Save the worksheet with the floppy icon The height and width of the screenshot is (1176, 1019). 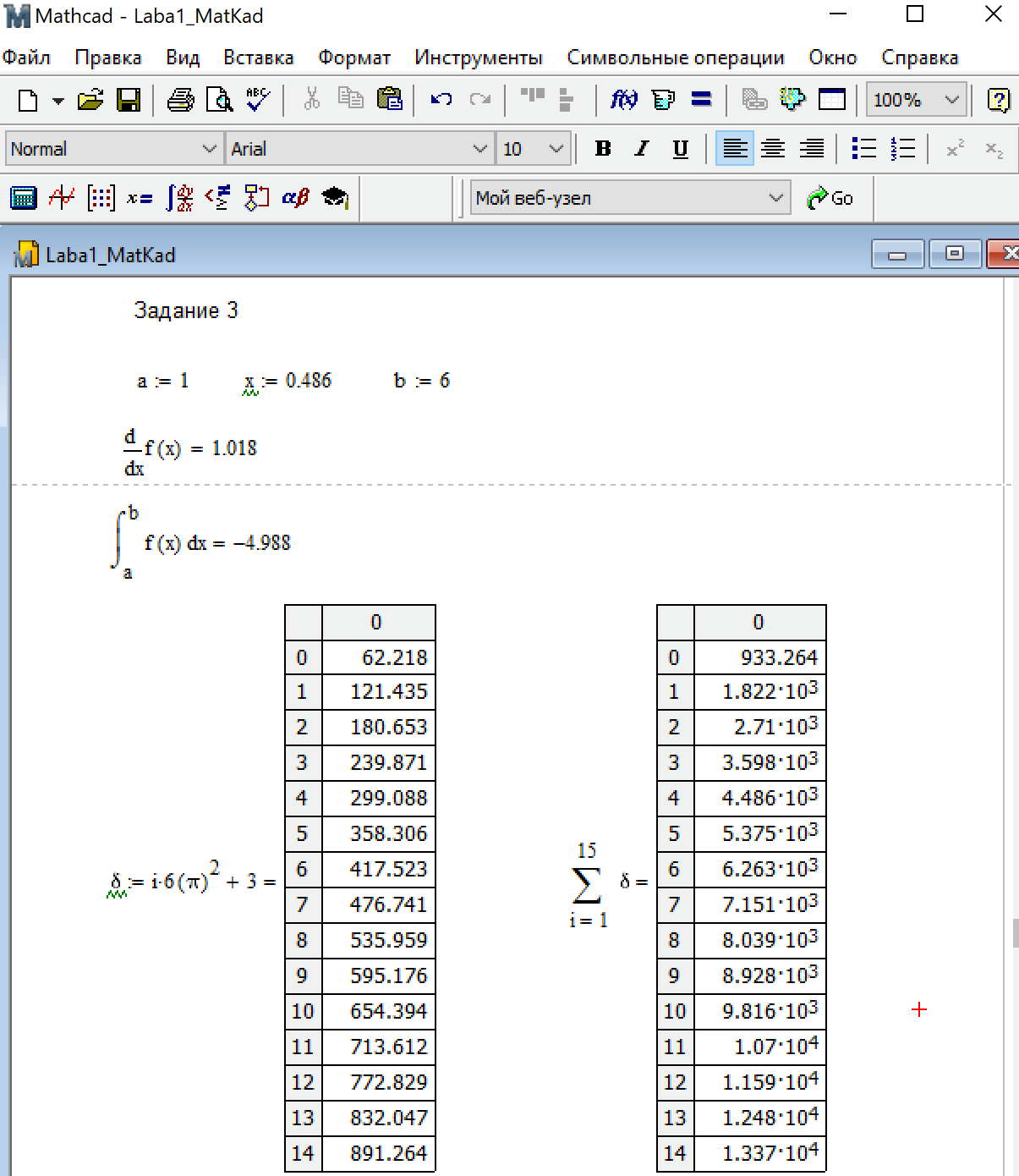point(129,101)
